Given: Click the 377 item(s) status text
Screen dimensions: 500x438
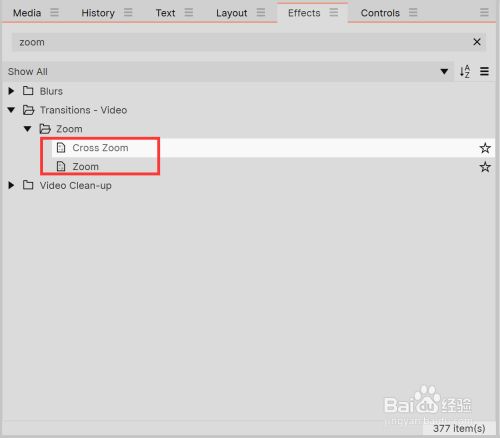Looking at the screenshot, I should (459, 428).
